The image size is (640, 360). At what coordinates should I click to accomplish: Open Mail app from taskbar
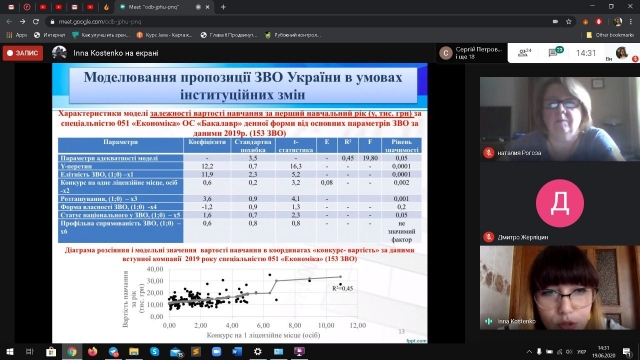click(176, 351)
